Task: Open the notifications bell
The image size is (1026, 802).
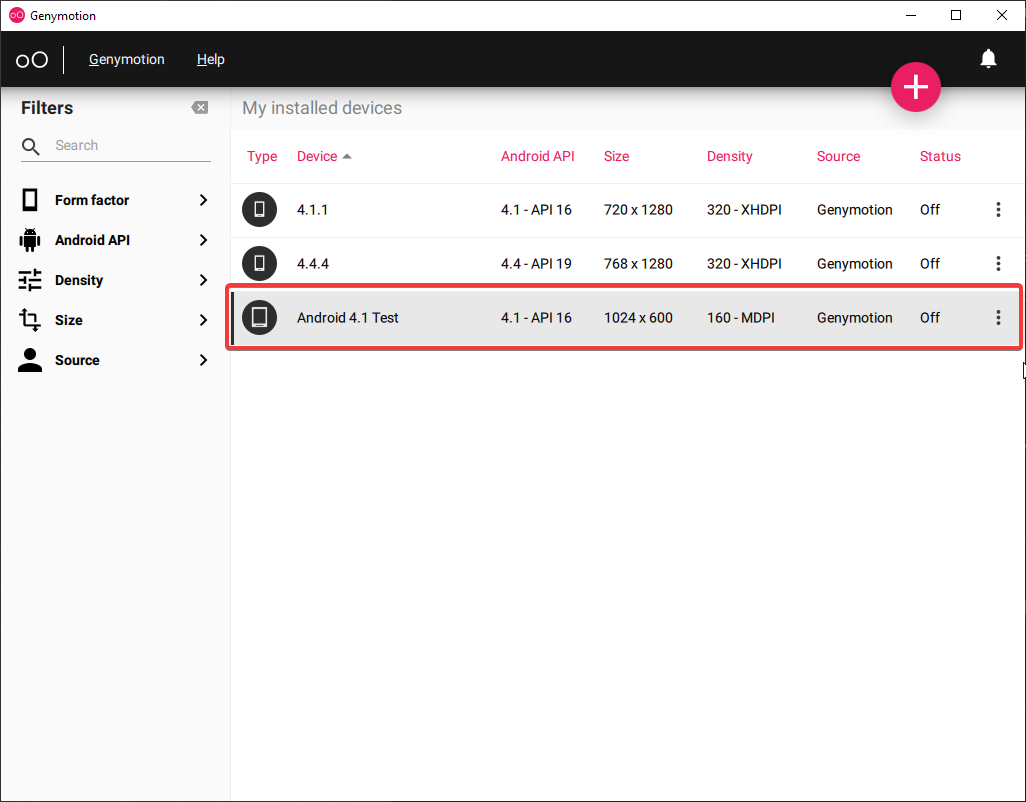Action: [988, 59]
